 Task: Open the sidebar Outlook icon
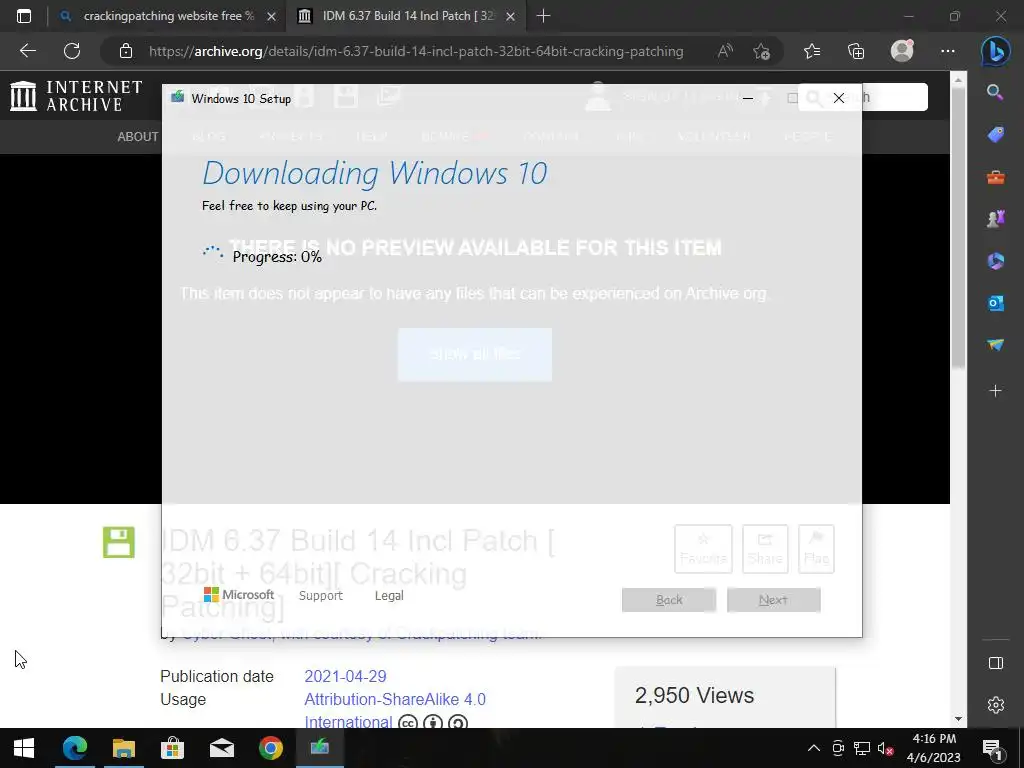[995, 303]
